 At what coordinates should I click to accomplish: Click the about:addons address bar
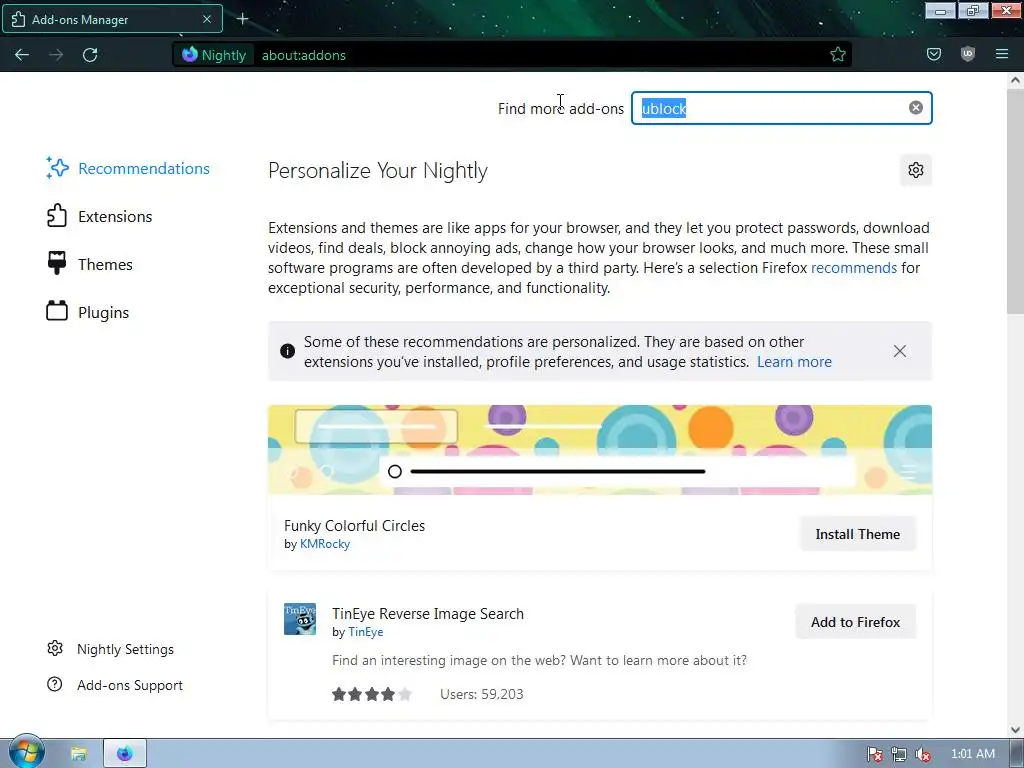tap(513, 55)
